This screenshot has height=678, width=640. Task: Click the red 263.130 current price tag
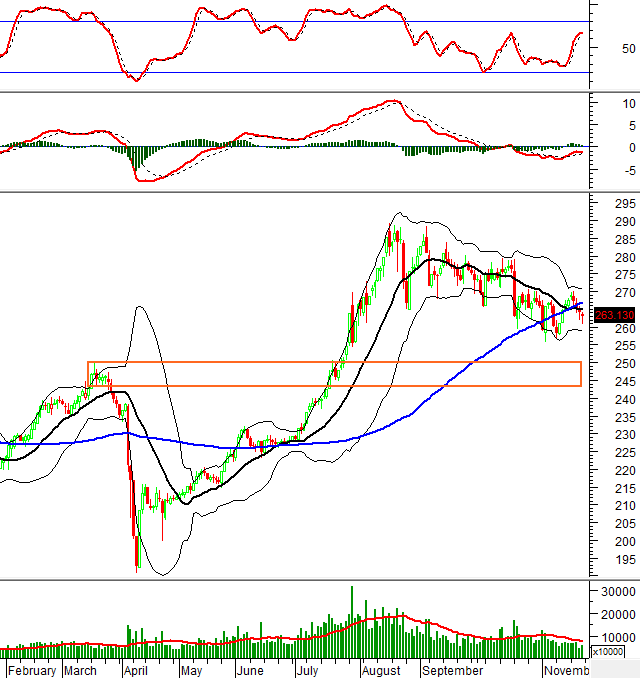pyautogui.click(x=609, y=316)
